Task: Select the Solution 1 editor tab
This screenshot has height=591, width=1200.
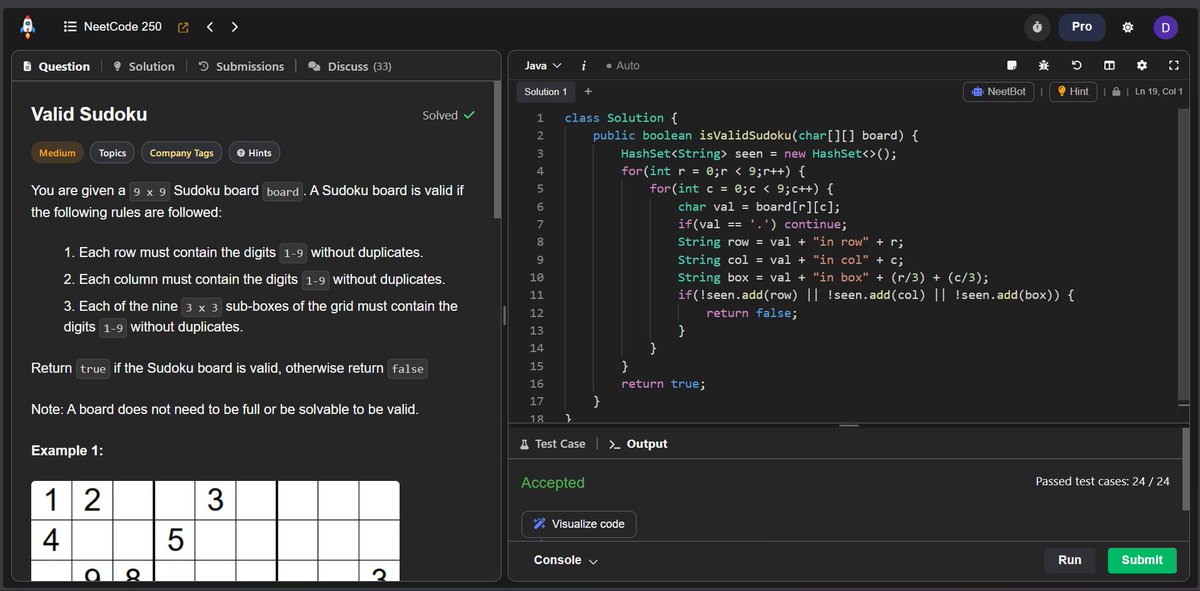Action: [545, 91]
